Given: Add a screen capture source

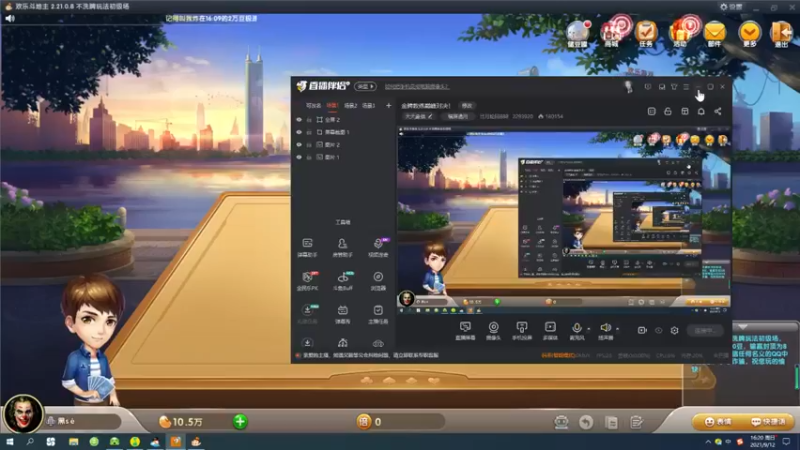Looking at the screenshot, I should 465,330.
